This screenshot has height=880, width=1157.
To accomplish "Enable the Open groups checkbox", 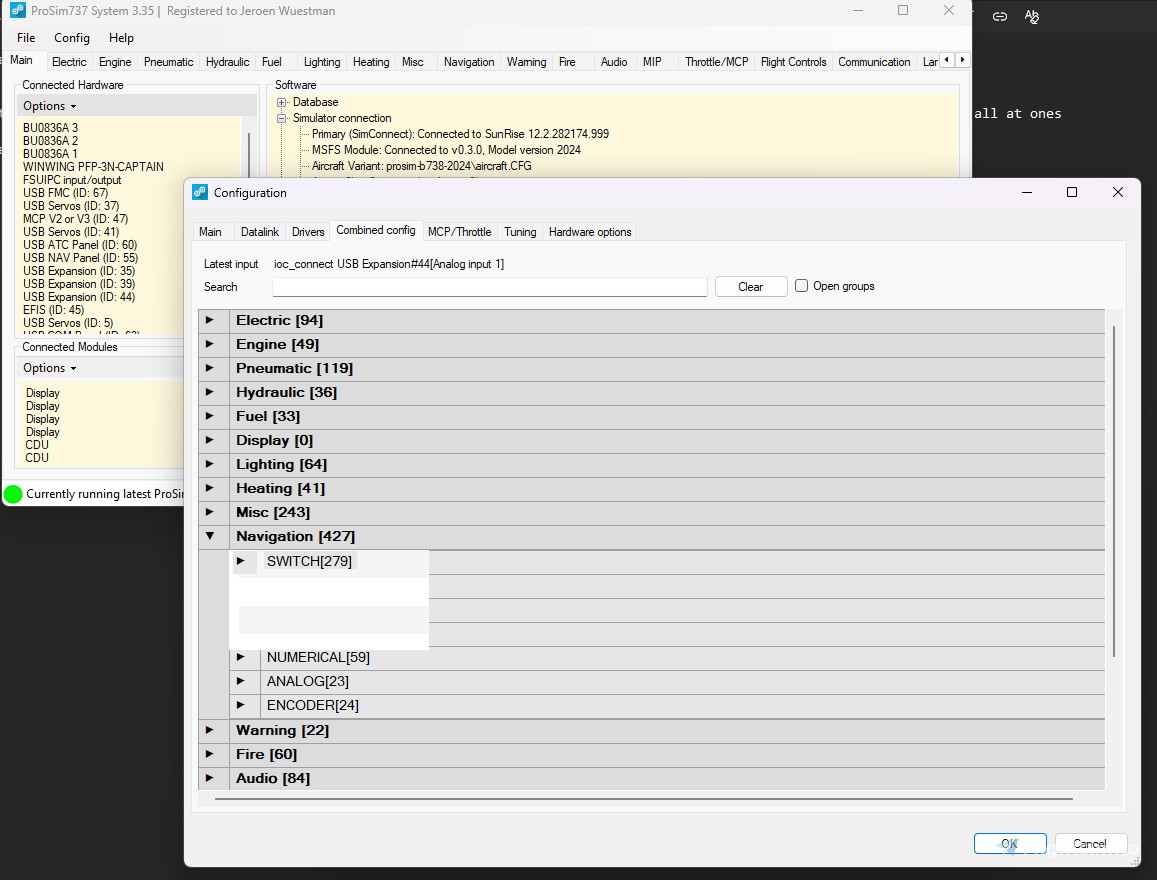I will point(801,286).
